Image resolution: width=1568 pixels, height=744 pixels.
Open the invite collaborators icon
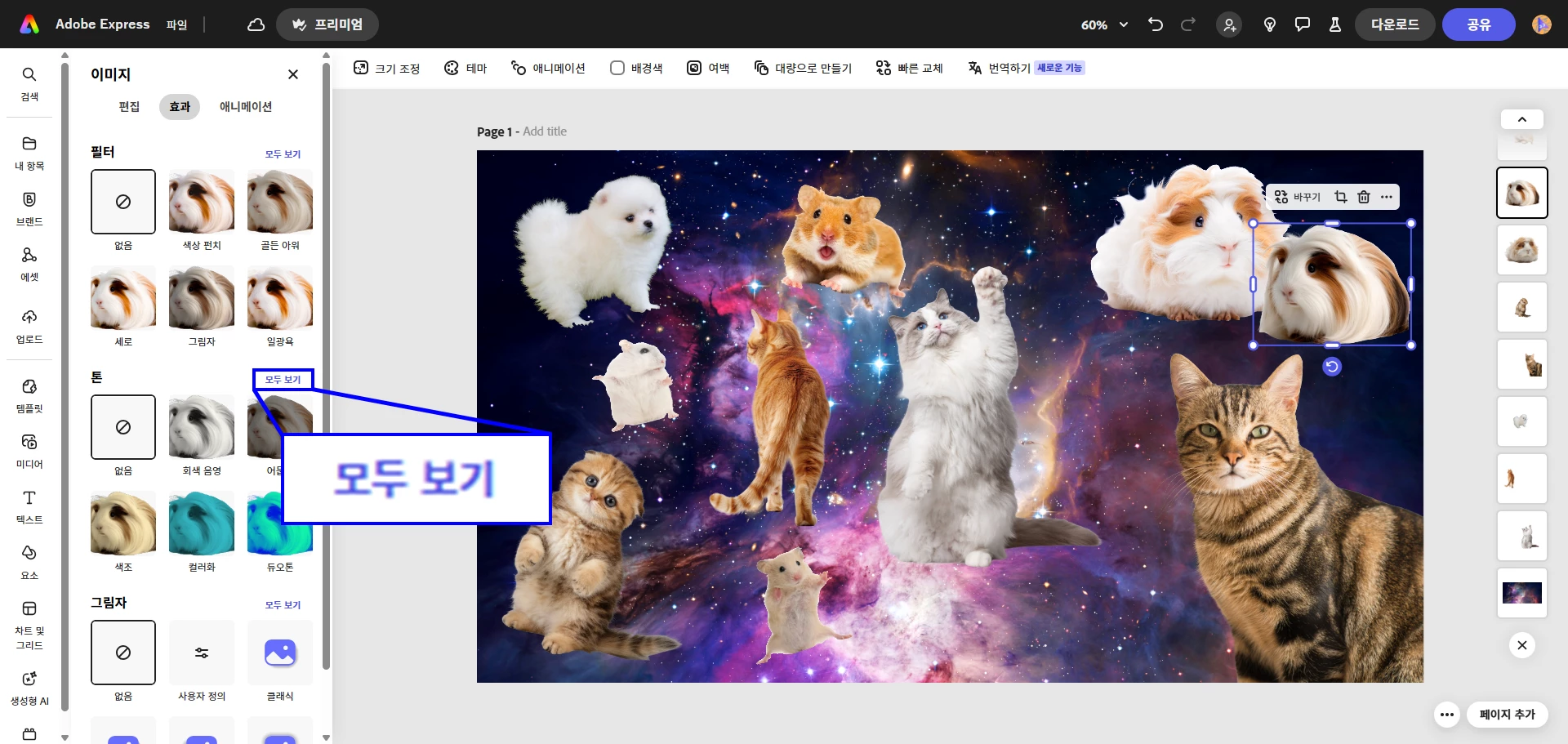[1229, 25]
